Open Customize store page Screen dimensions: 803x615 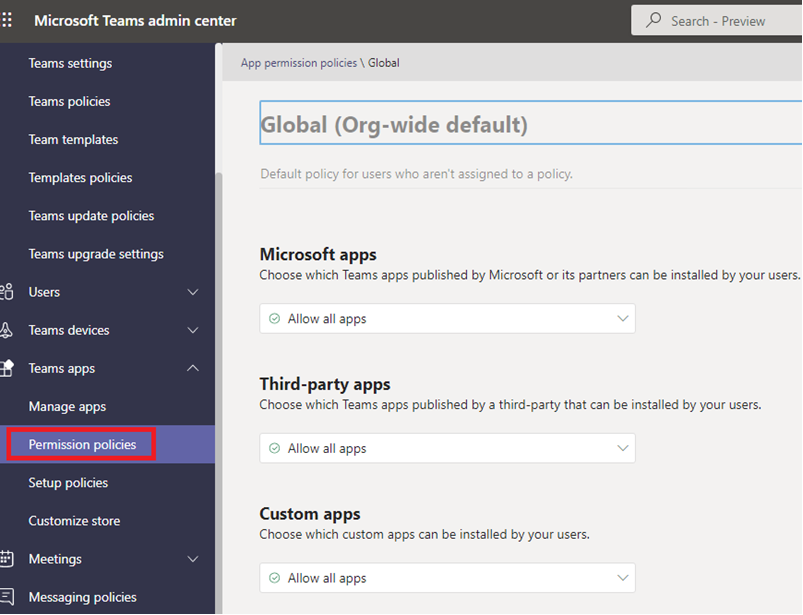point(74,521)
